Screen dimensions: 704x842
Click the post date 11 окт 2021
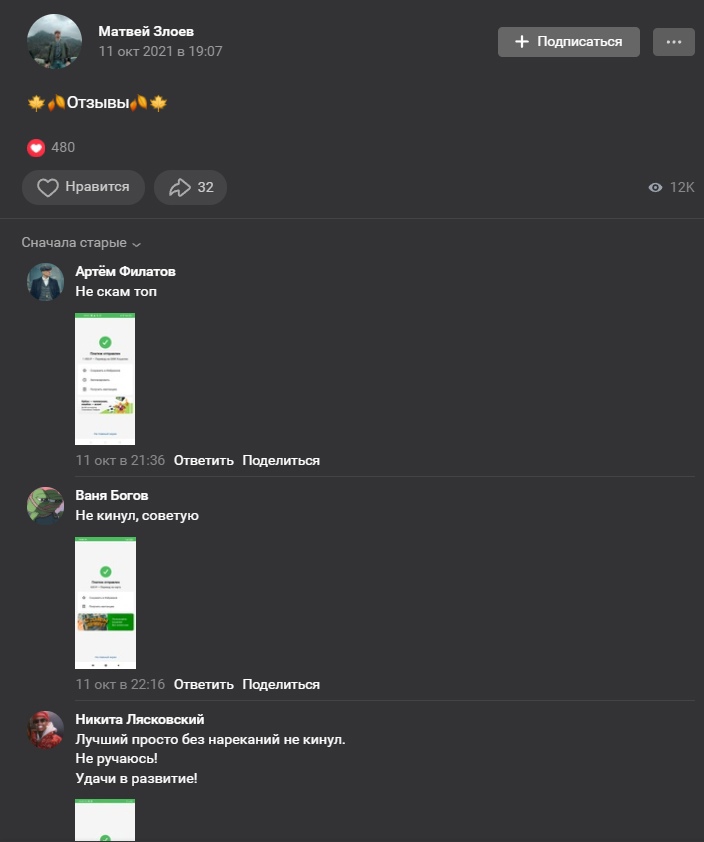tap(160, 52)
